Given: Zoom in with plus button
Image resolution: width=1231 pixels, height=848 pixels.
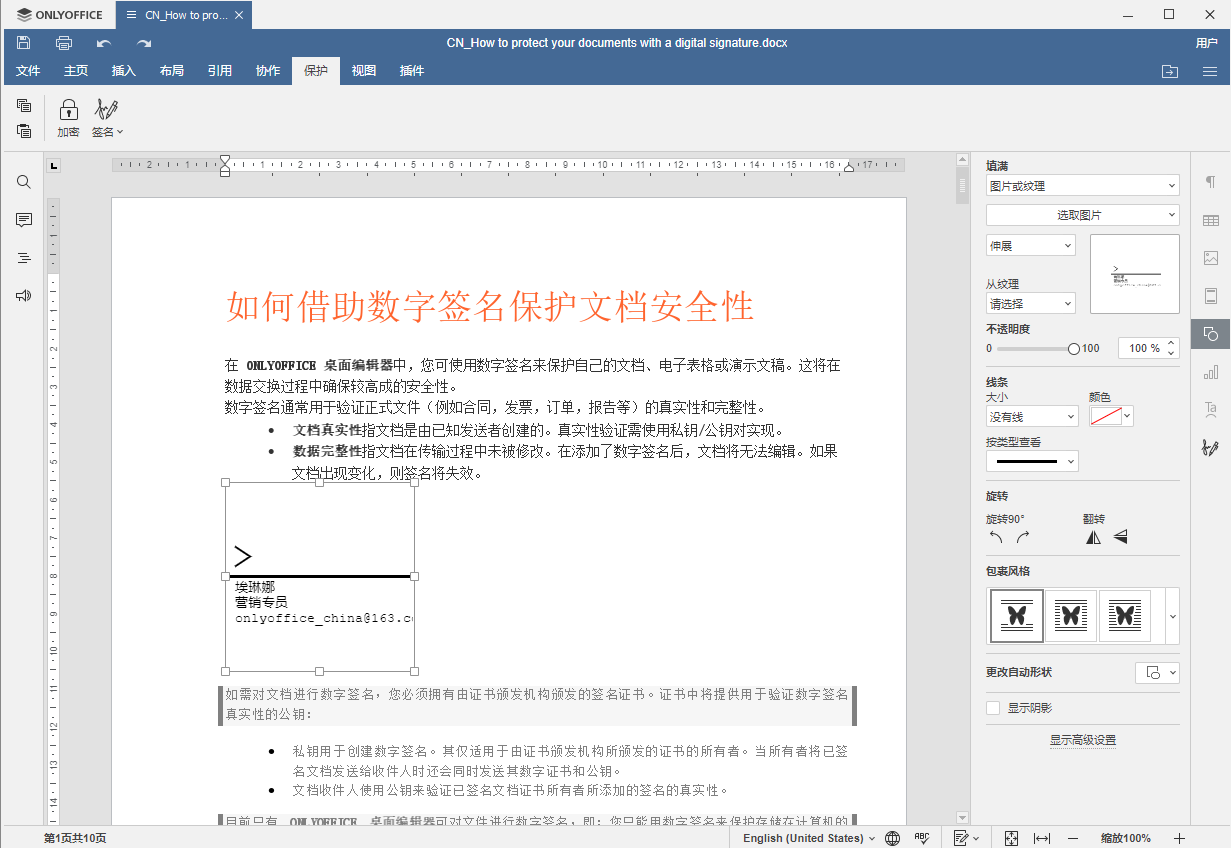Looking at the screenshot, I should click(x=1179, y=838).
